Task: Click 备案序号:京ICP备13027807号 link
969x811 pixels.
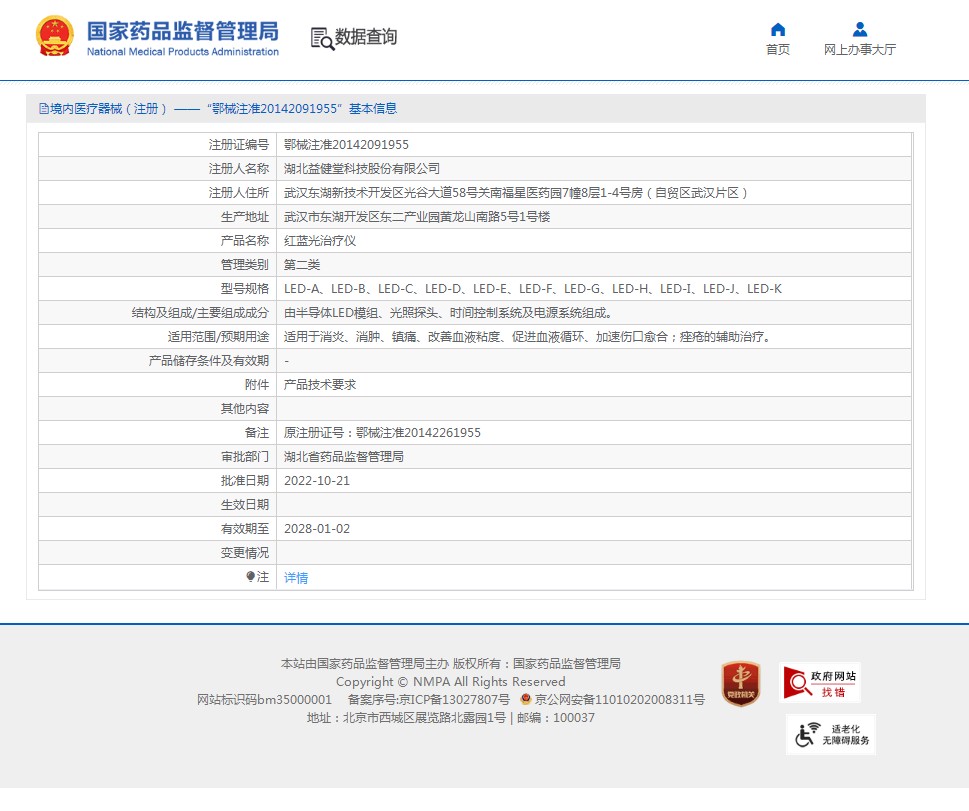Action: click(428, 700)
